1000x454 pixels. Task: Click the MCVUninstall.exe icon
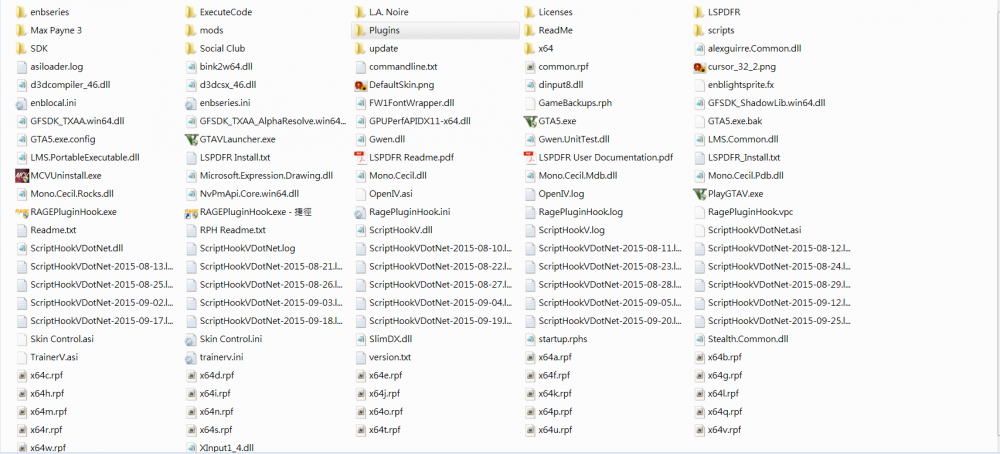coord(21,175)
